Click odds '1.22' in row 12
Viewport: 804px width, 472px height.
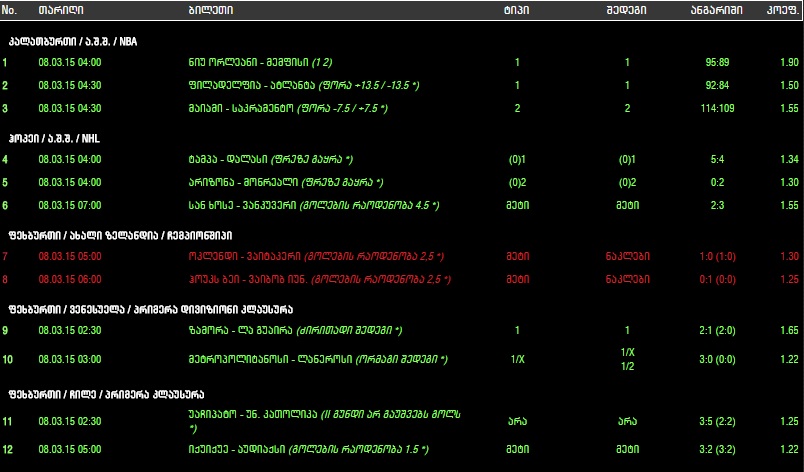tap(789, 449)
